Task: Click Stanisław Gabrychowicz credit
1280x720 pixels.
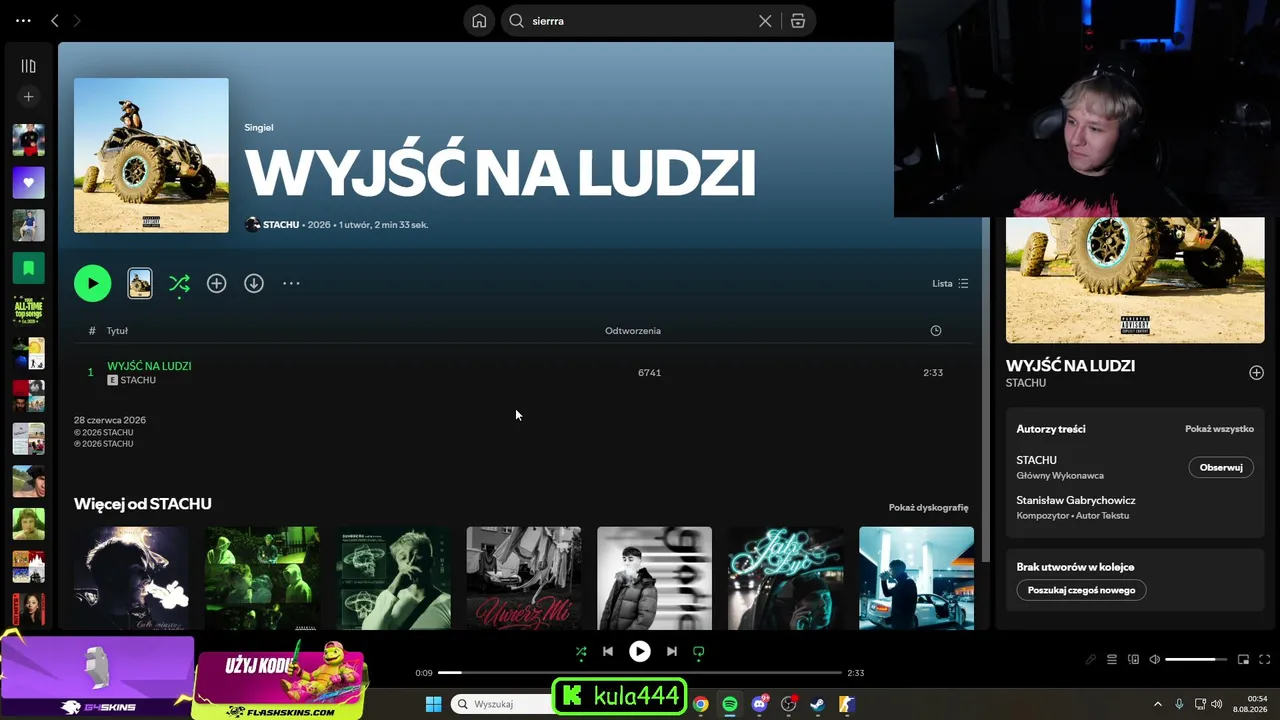Action: (x=1076, y=500)
